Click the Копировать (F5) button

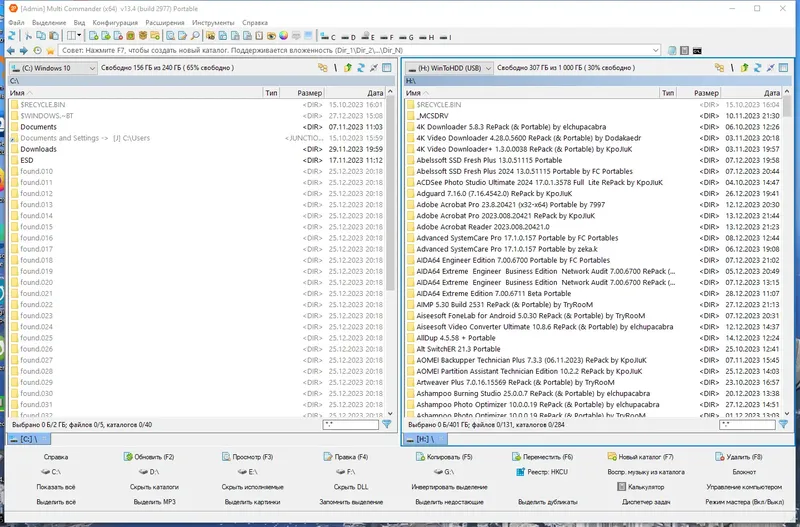click(444, 457)
